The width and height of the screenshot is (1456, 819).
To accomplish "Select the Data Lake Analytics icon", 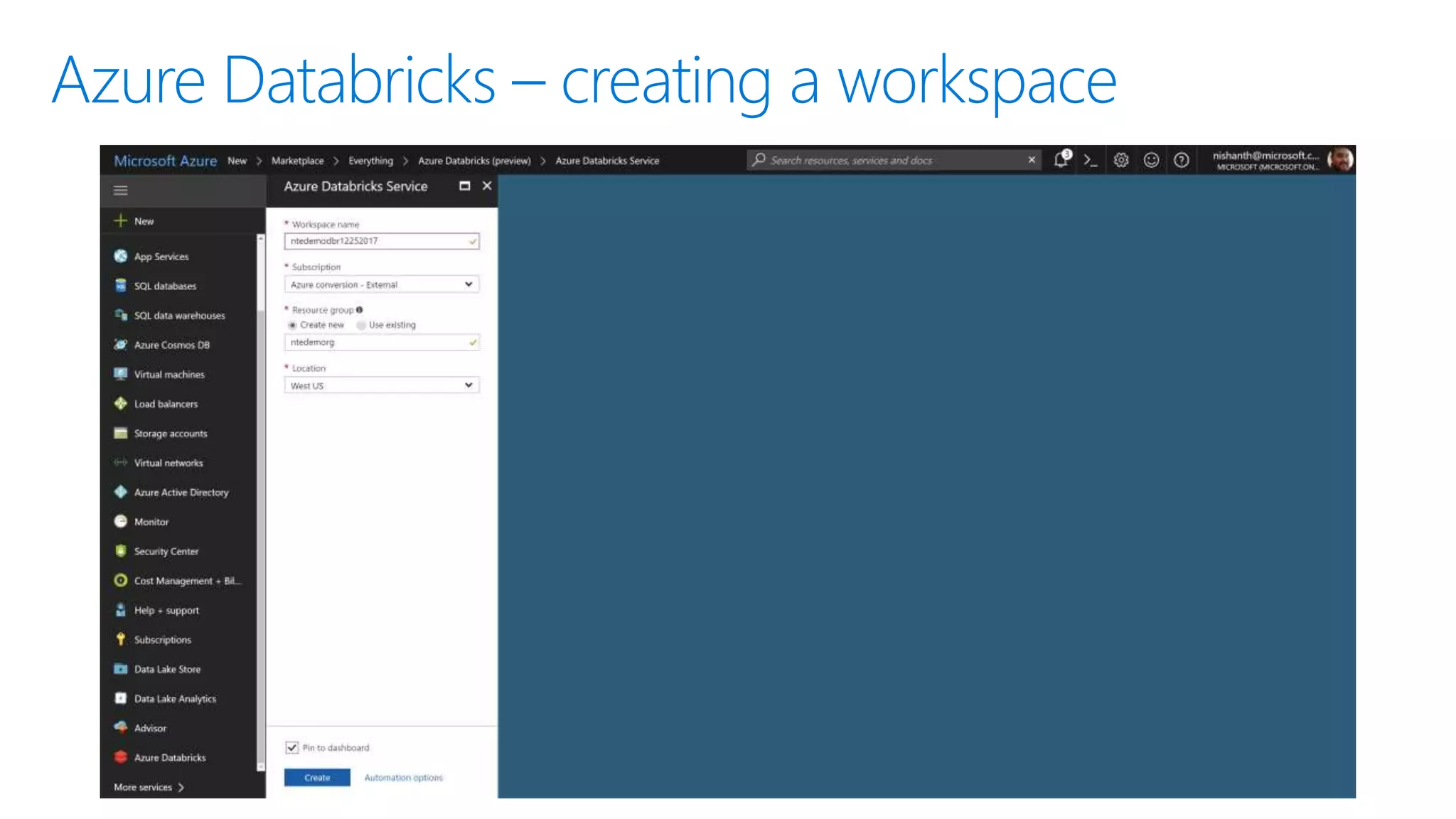I will point(121,698).
